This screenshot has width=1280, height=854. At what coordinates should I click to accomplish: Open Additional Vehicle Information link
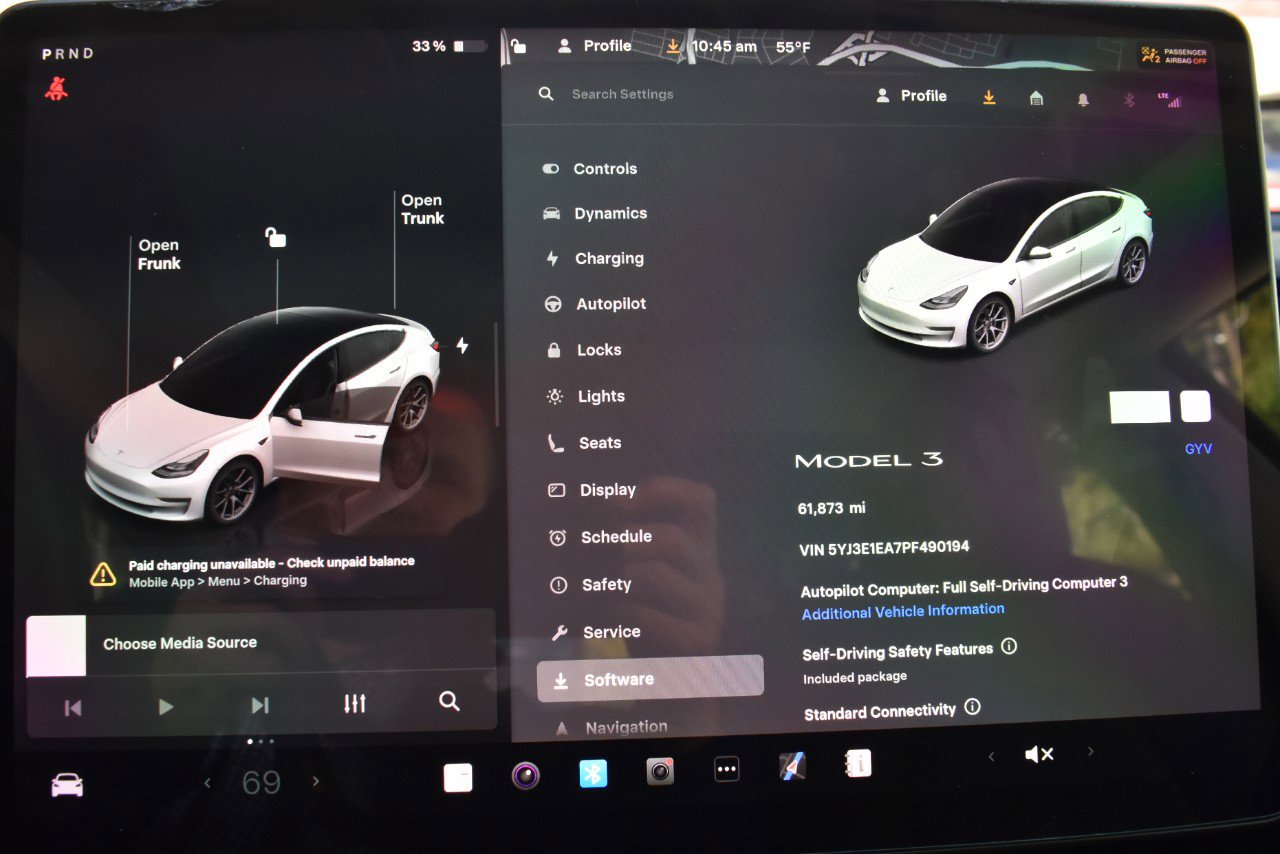coord(903,611)
